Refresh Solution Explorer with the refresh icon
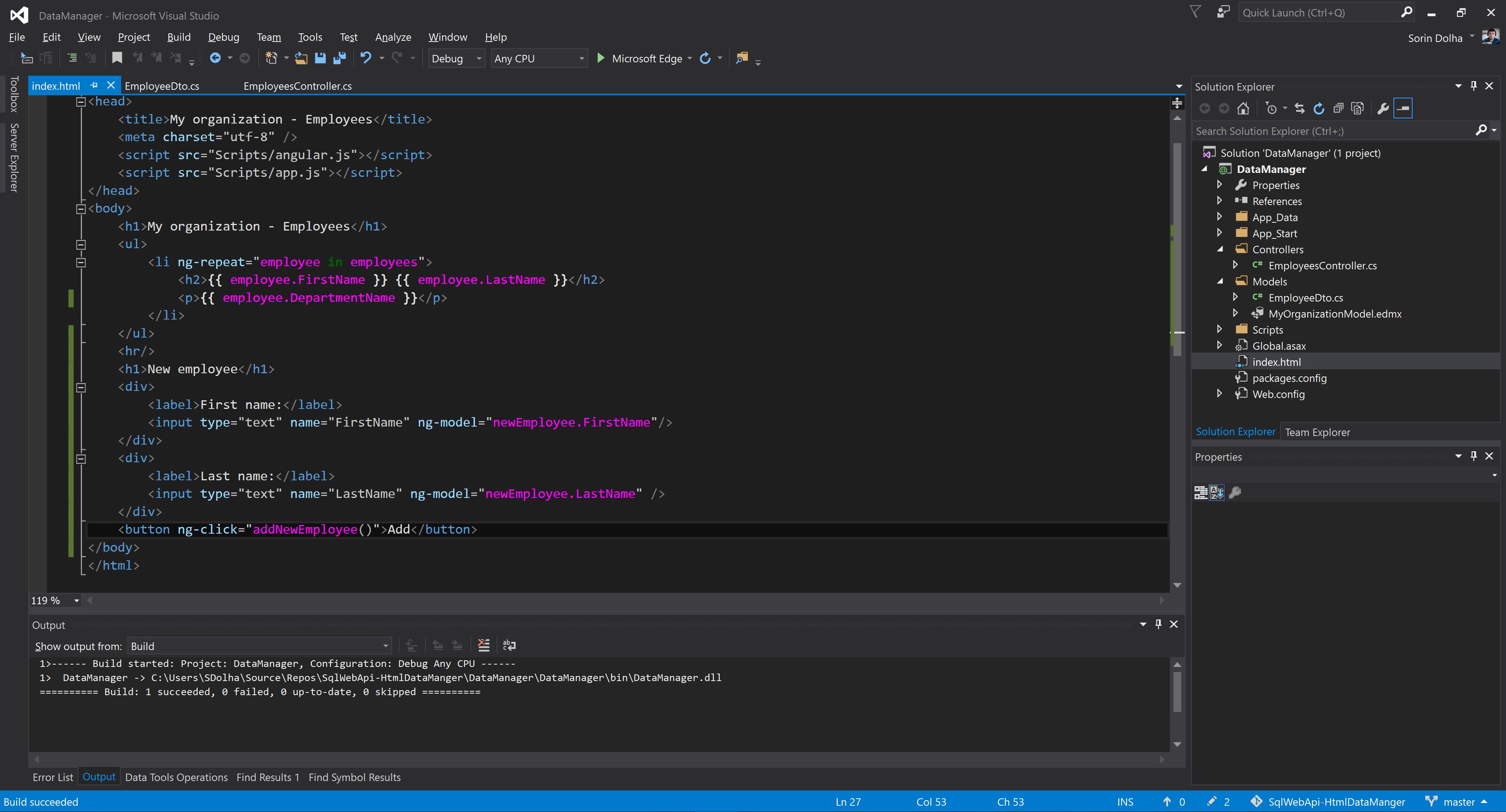The height and width of the screenshot is (812, 1506). point(1319,108)
